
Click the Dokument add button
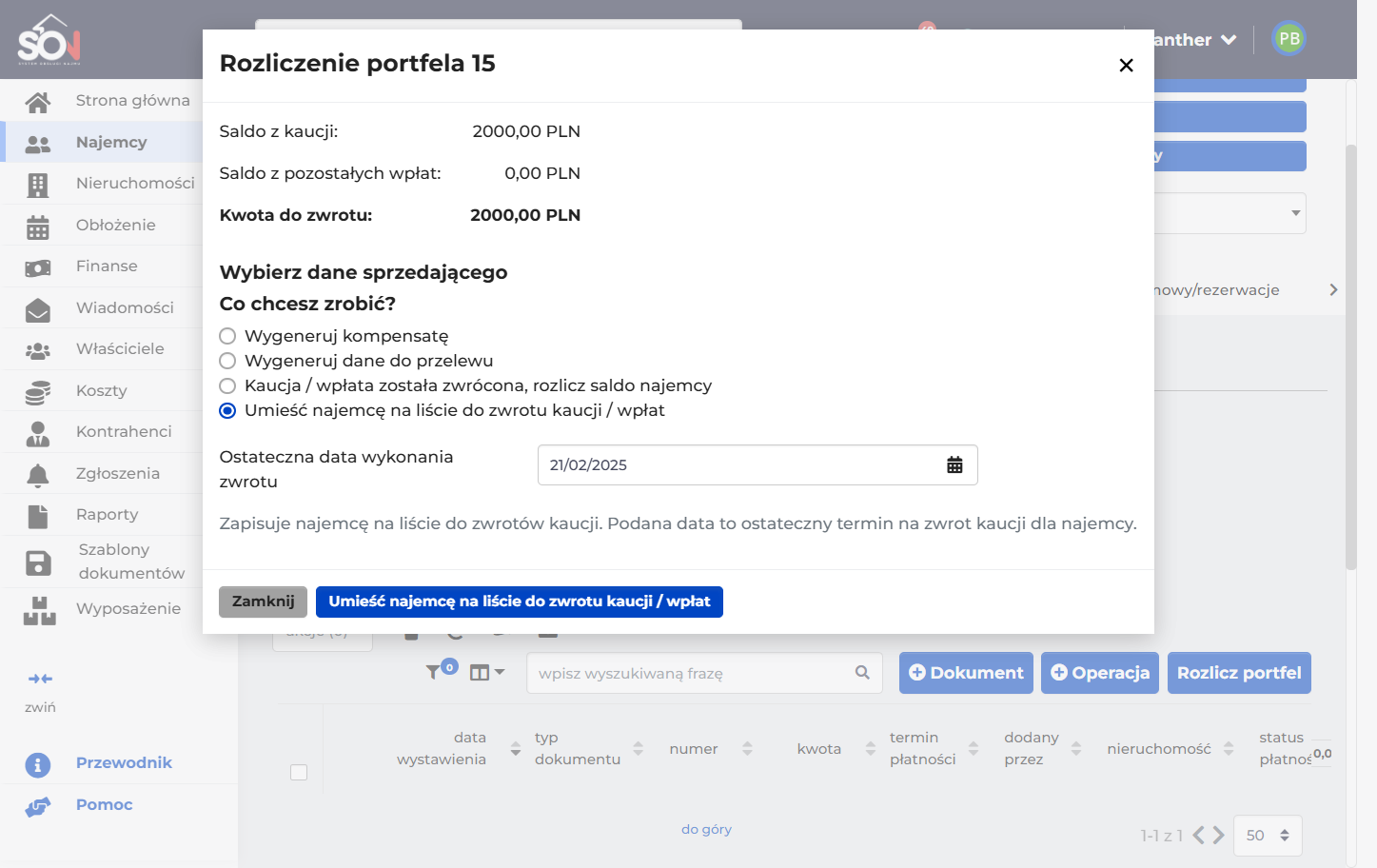click(x=966, y=673)
